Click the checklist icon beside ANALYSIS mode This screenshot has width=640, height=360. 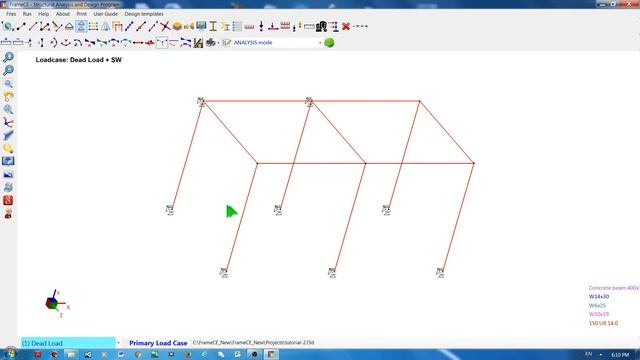click(x=227, y=42)
